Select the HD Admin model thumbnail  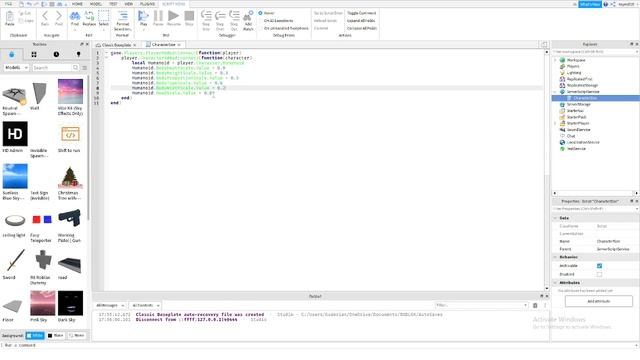pyautogui.click(x=15, y=133)
